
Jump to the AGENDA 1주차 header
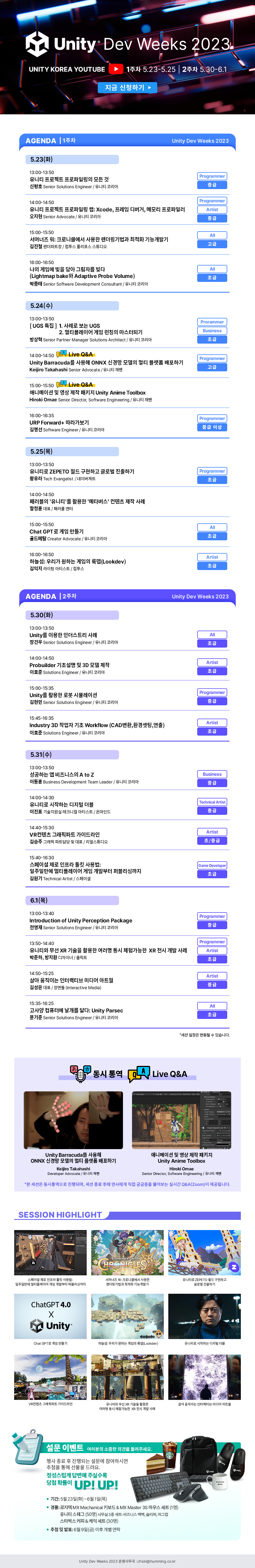click(x=51, y=141)
